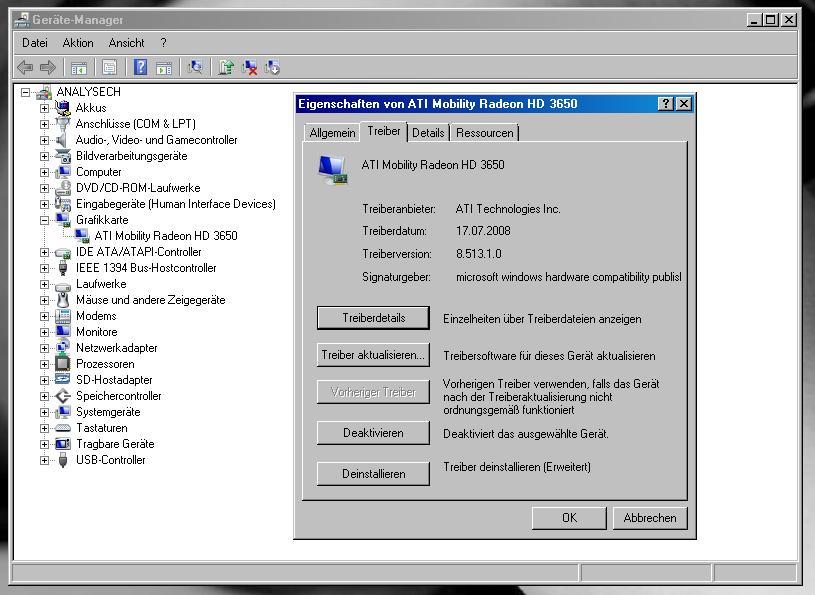Select the Netzwerkadapter label in the tree
The image size is (815, 595).
[x=116, y=348]
